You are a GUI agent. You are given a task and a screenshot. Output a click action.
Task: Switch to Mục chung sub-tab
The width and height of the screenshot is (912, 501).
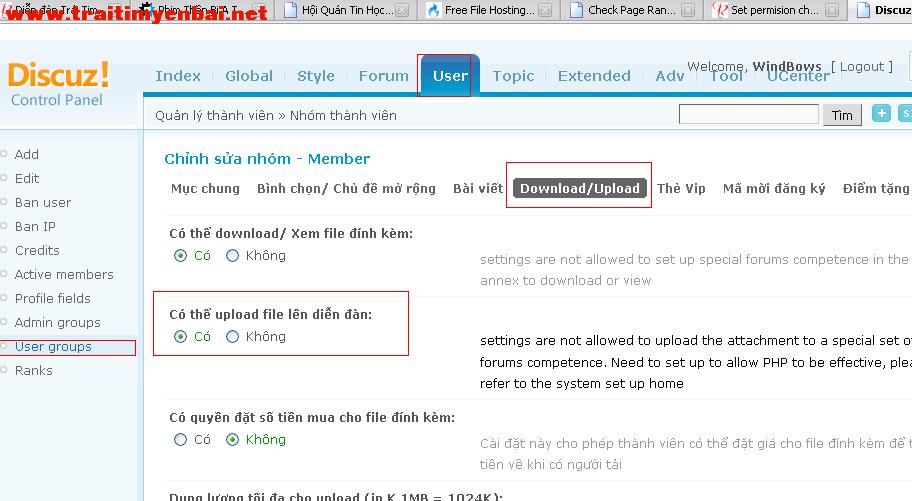pyautogui.click(x=205, y=189)
